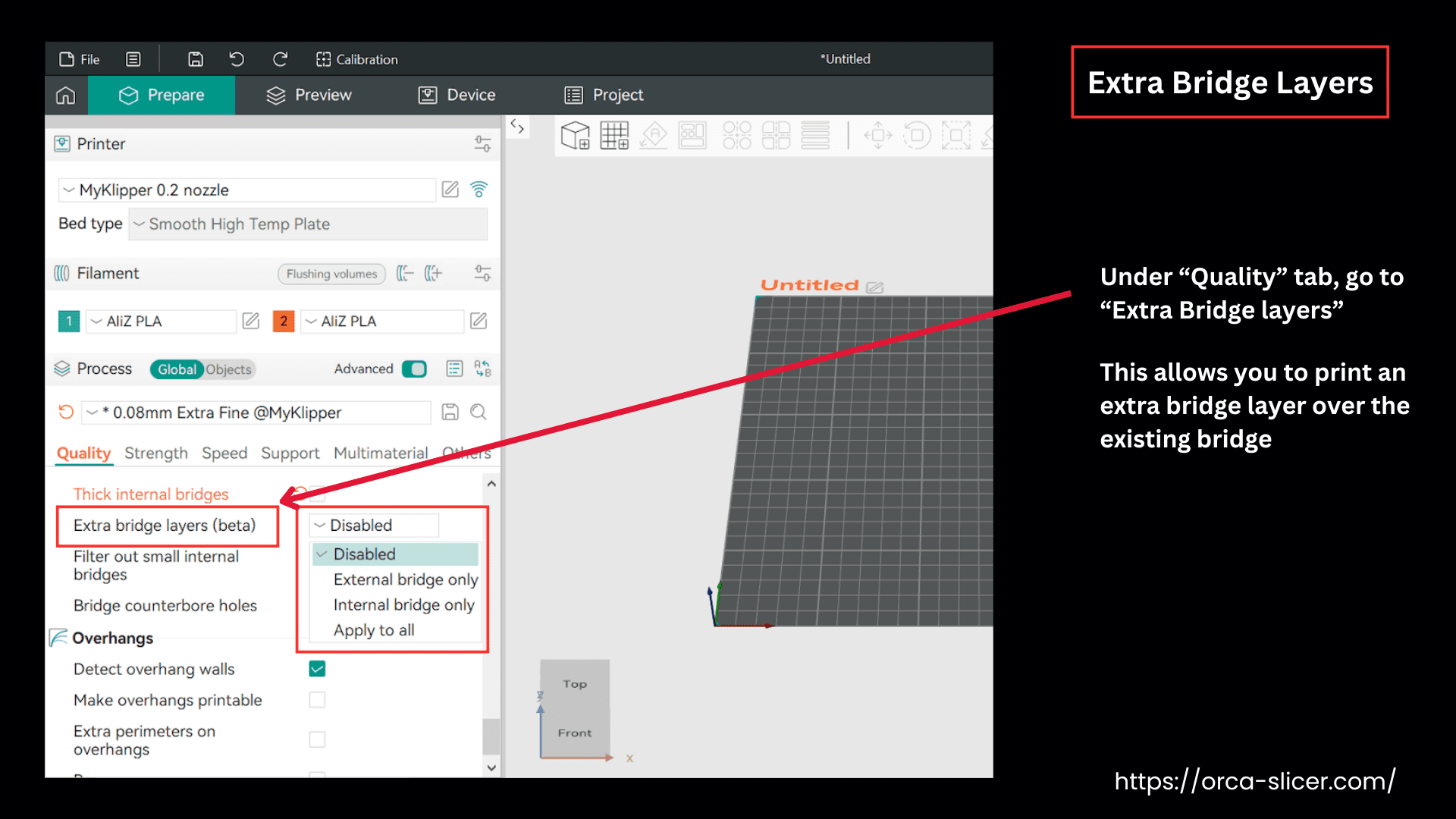The image size is (1456, 819).
Task: Click the Add plate grid icon
Action: tap(614, 136)
